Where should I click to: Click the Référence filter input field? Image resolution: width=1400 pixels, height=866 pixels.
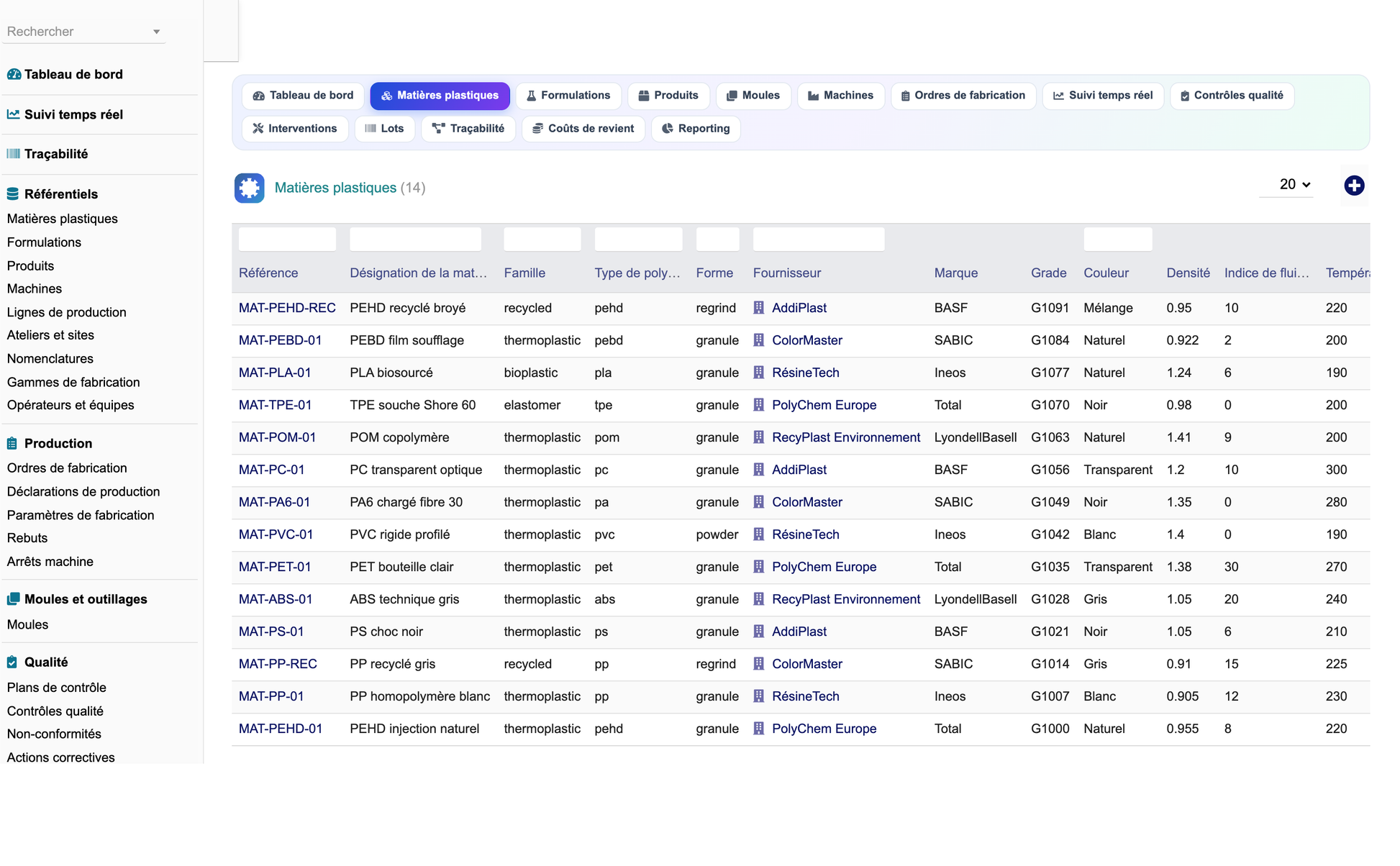287,240
